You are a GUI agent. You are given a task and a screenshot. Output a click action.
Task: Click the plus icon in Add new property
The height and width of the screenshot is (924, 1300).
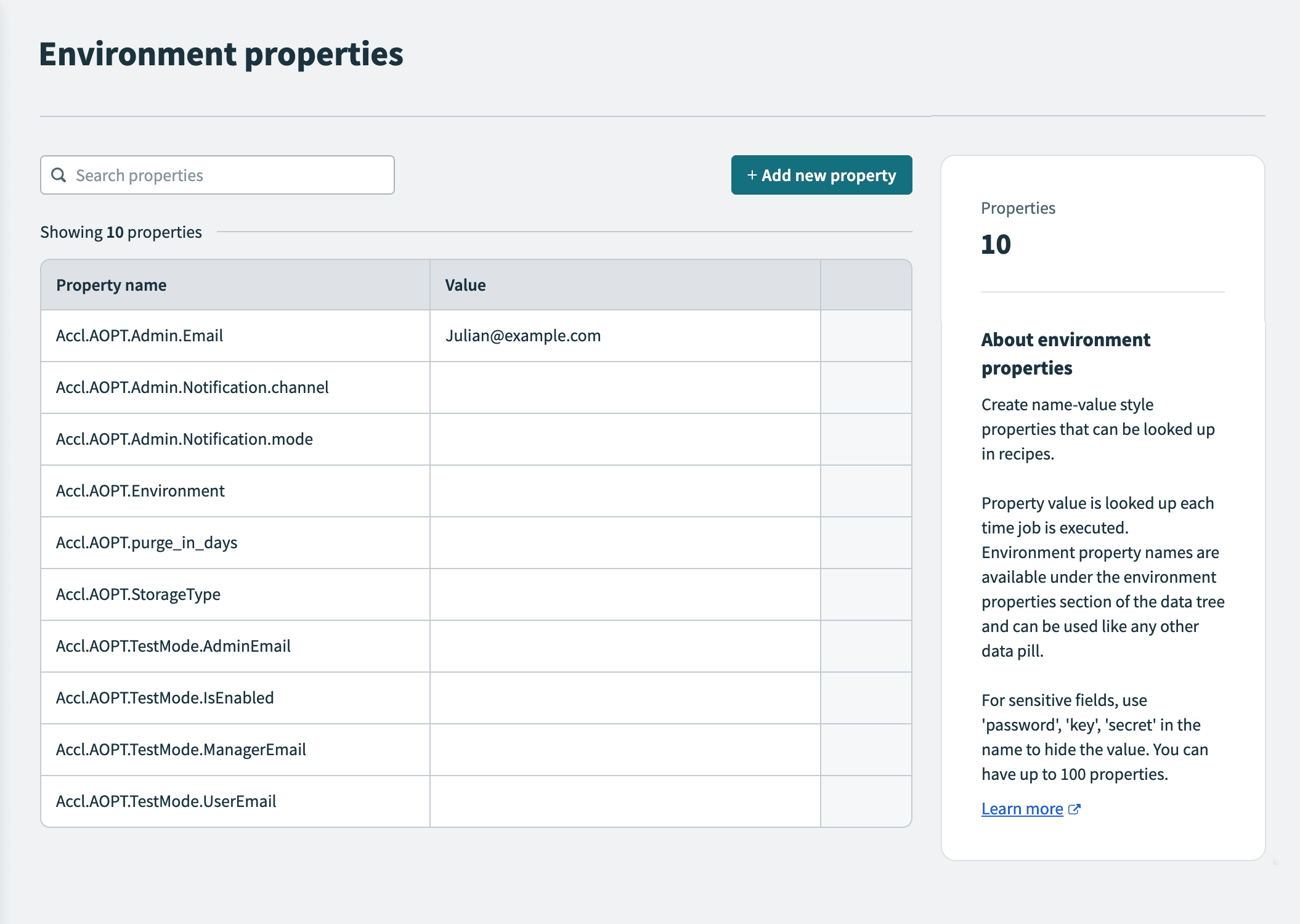click(752, 176)
